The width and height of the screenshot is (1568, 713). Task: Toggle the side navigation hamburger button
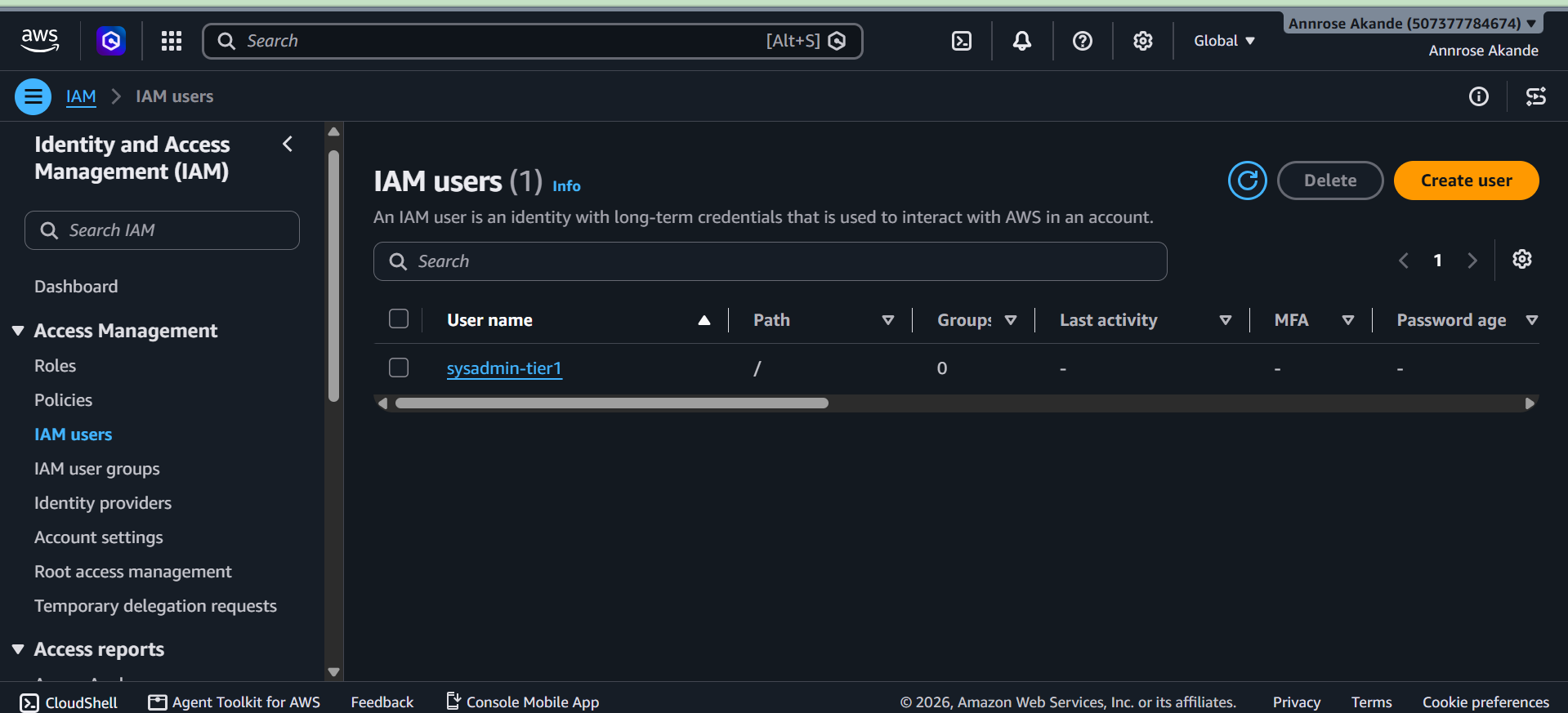click(x=33, y=96)
